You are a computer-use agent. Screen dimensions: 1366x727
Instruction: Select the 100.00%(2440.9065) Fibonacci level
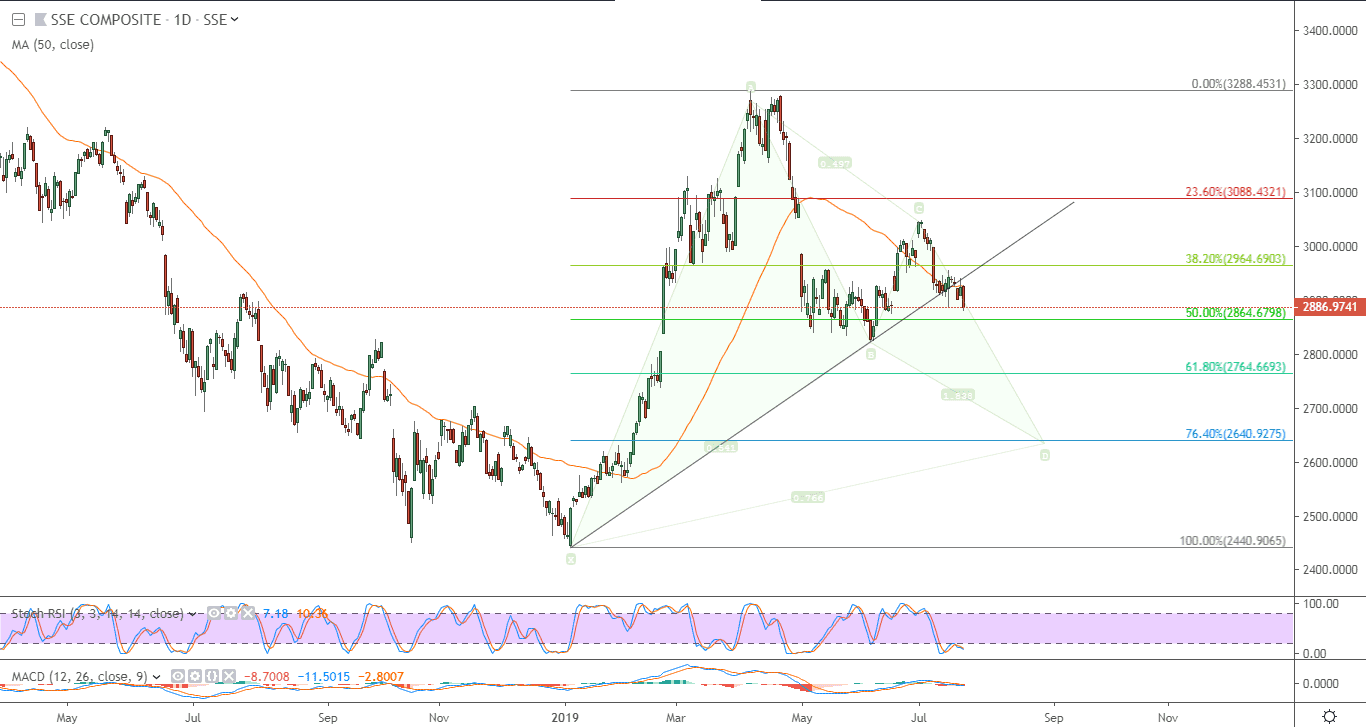coord(1232,541)
